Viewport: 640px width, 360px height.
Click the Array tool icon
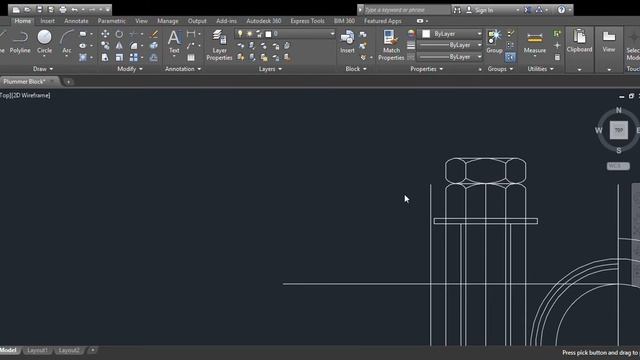pyautogui.click(x=134, y=57)
